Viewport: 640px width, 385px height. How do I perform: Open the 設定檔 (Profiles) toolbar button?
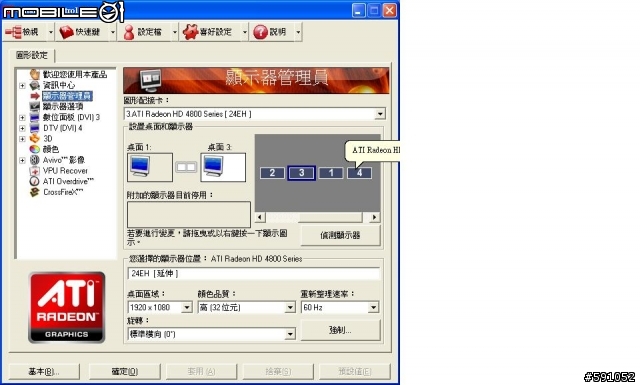click(x=145, y=32)
